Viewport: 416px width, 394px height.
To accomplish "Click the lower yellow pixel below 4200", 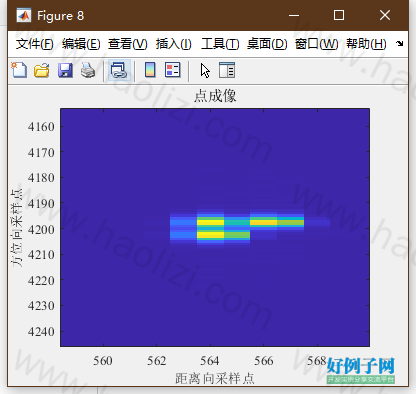I will pyautogui.click(x=210, y=235).
